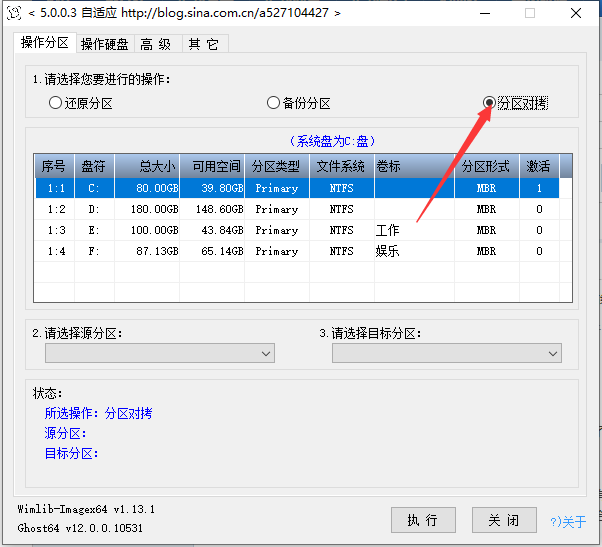Open the 其它 tab
Screen dimensions: 602x547
tap(203, 44)
